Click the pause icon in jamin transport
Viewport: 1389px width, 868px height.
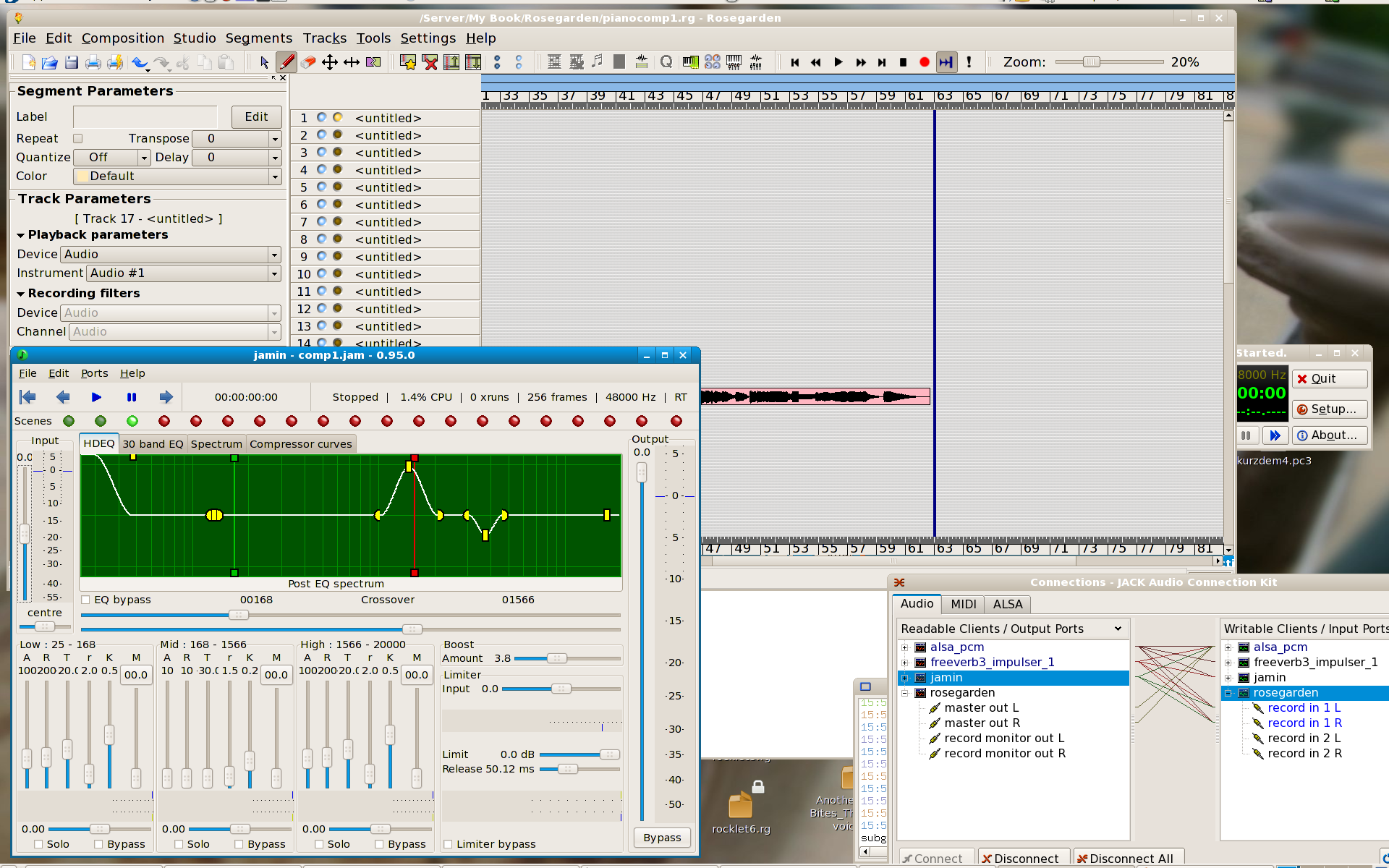click(x=132, y=397)
